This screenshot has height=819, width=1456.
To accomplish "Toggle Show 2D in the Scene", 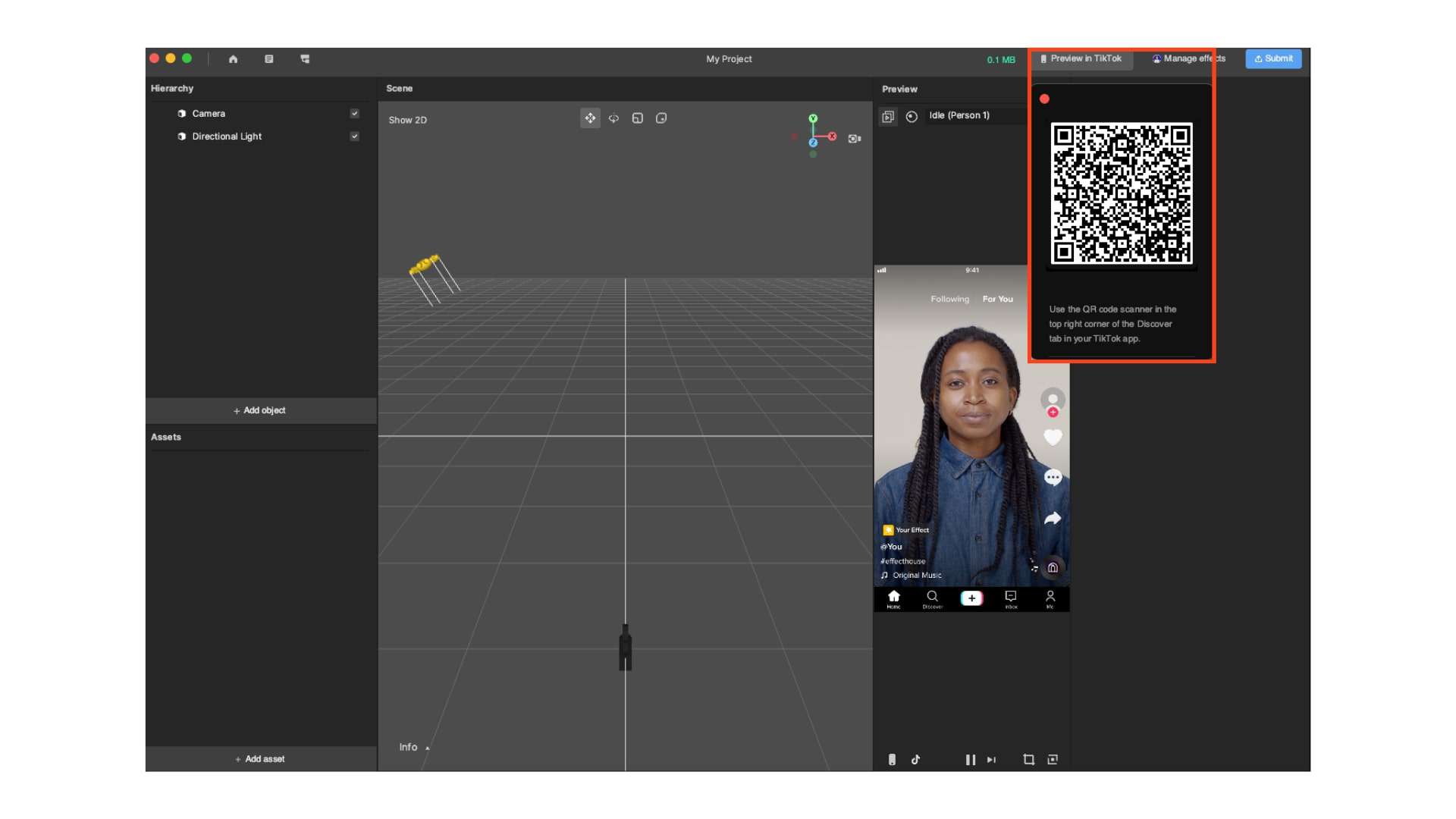I will [408, 121].
